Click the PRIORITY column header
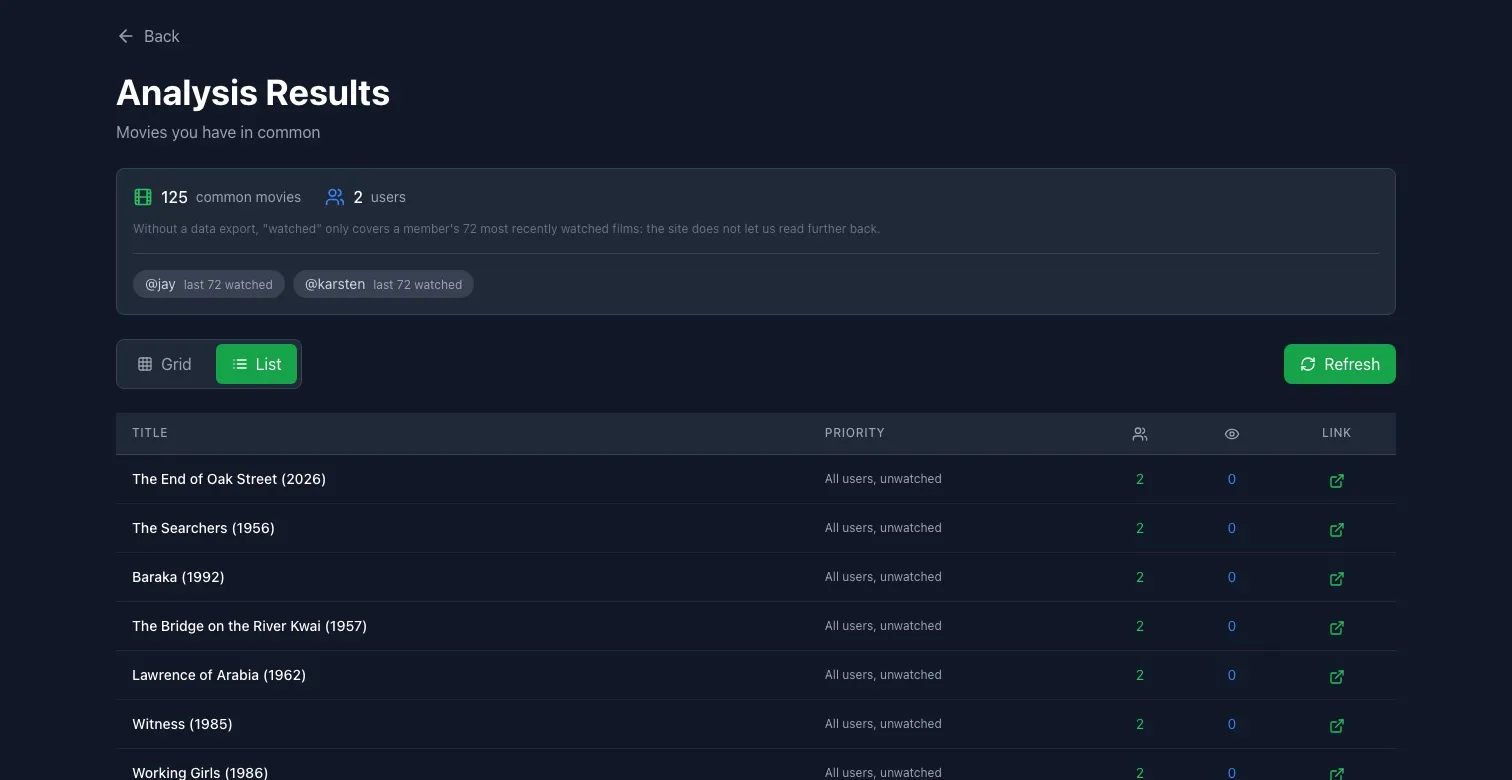The height and width of the screenshot is (780, 1512). coord(855,433)
